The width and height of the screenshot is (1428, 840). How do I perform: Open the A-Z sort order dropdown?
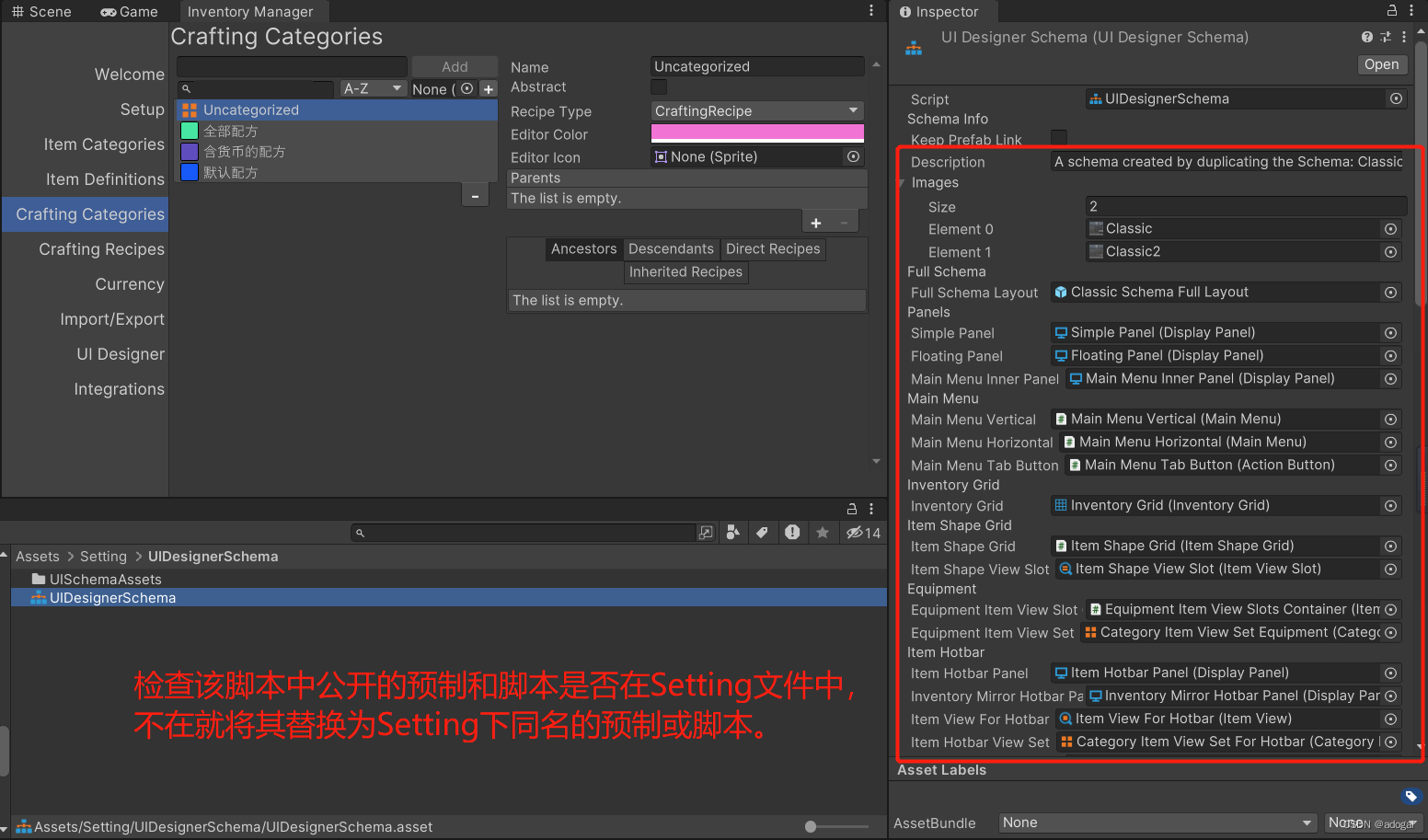click(372, 88)
